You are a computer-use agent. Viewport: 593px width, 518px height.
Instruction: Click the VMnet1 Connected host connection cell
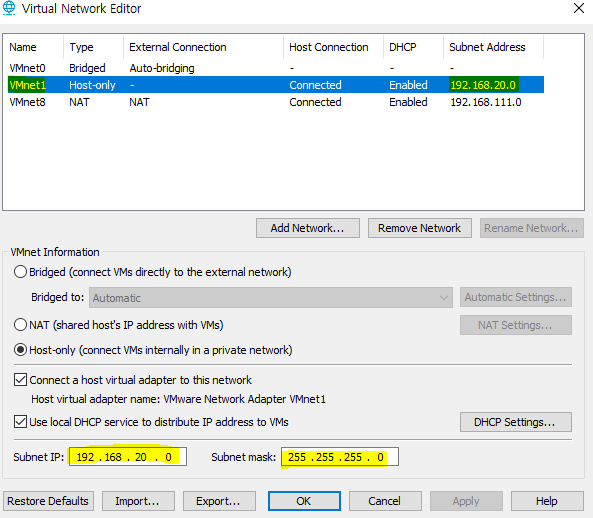point(315,85)
